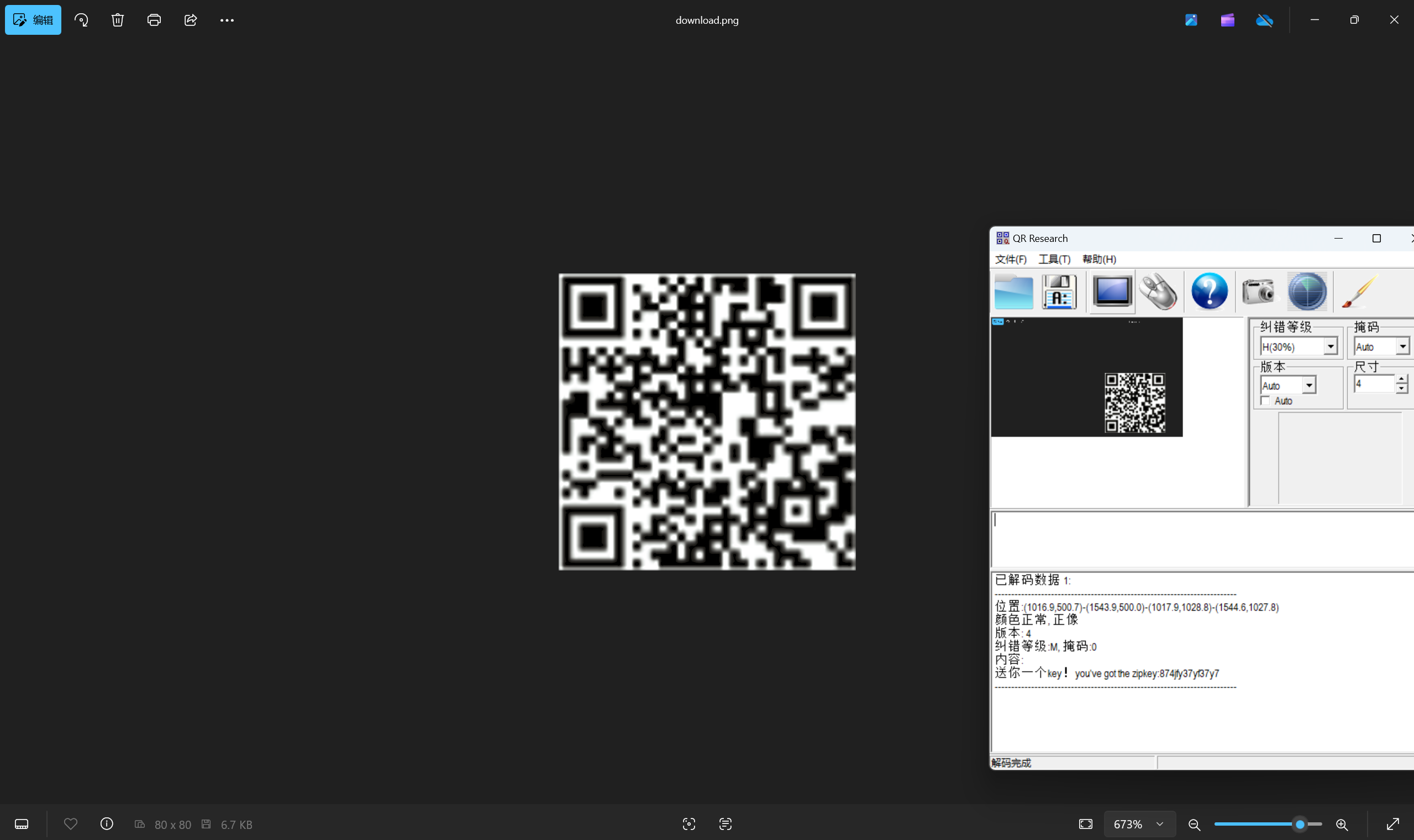Screen dimensions: 1414x840
Task: Share download.png with the share icon
Action: [x=190, y=20]
